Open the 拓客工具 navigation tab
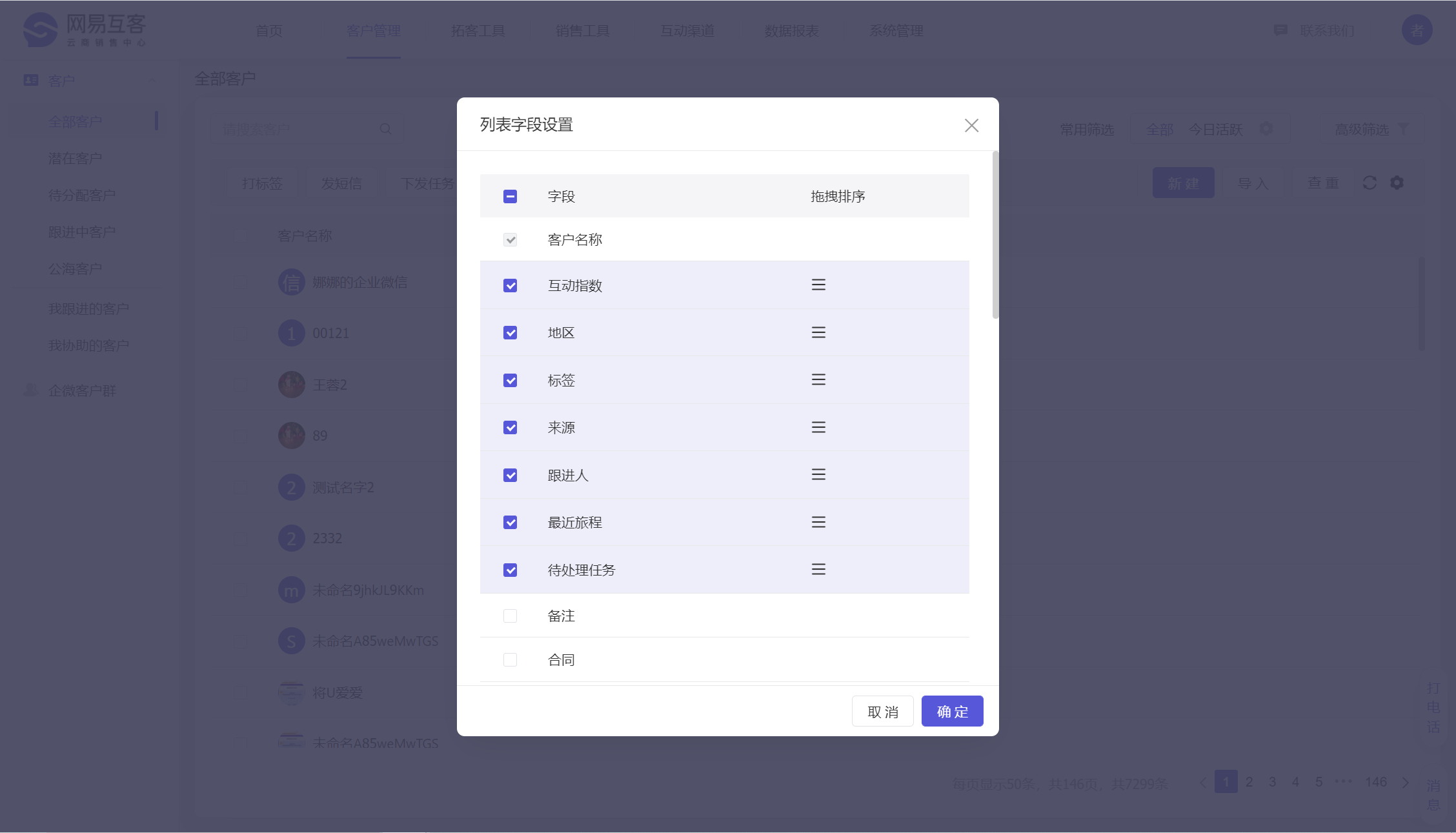 tap(478, 30)
